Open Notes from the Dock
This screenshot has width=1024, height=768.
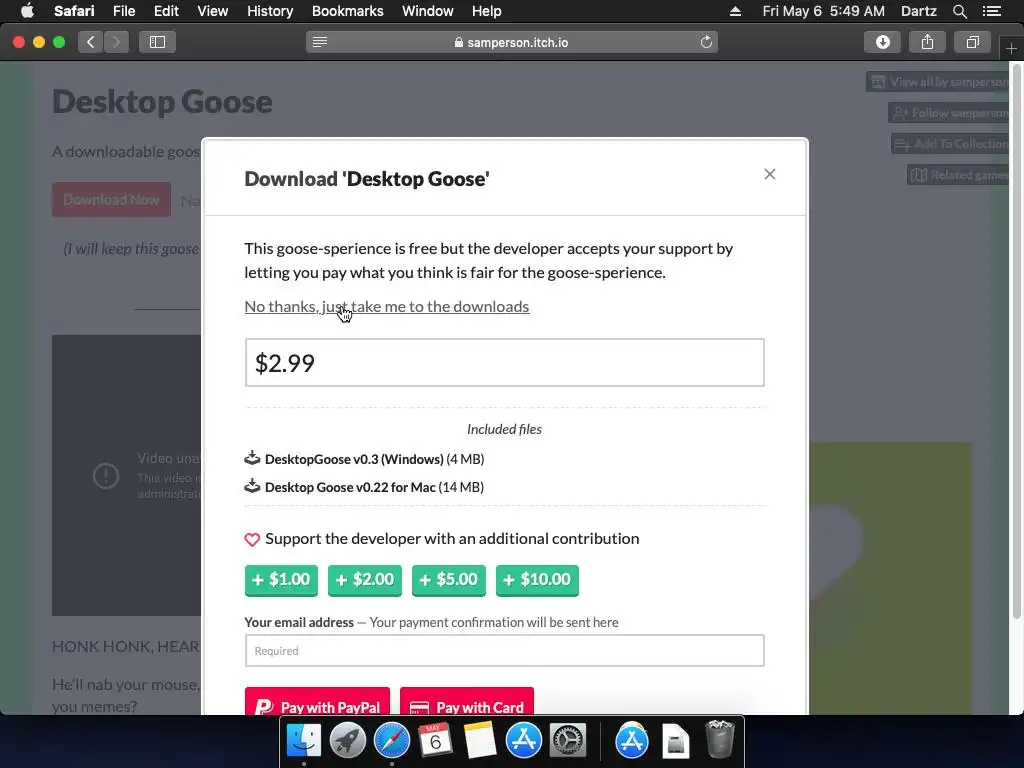(x=480, y=741)
